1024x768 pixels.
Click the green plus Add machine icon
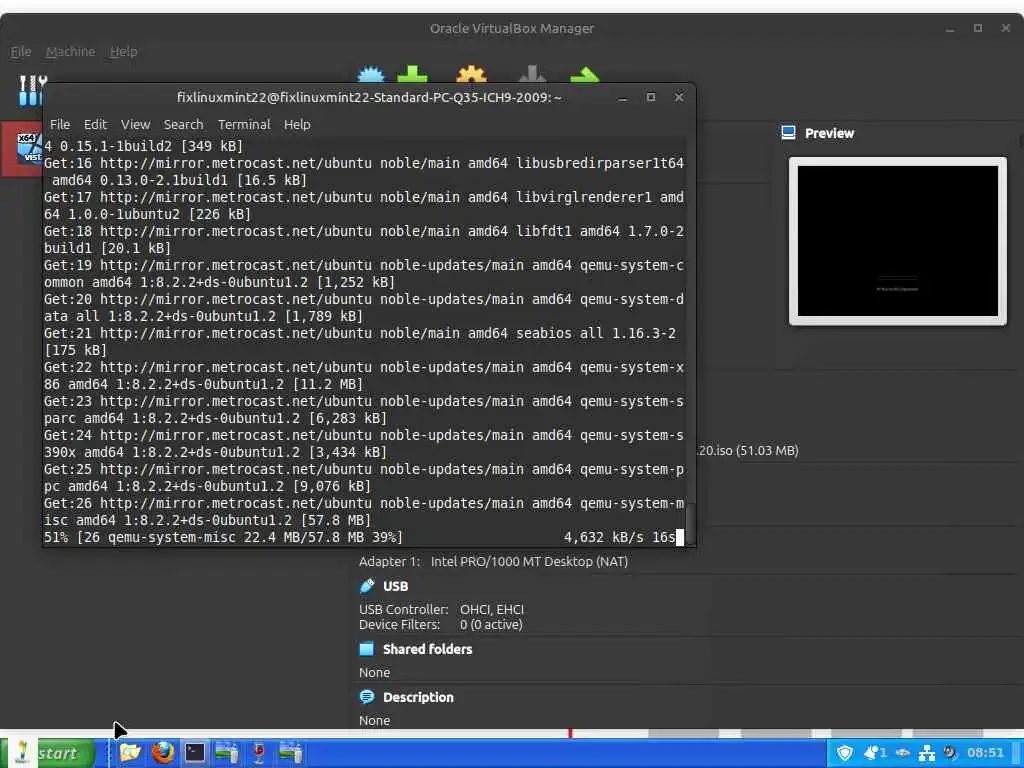point(412,74)
